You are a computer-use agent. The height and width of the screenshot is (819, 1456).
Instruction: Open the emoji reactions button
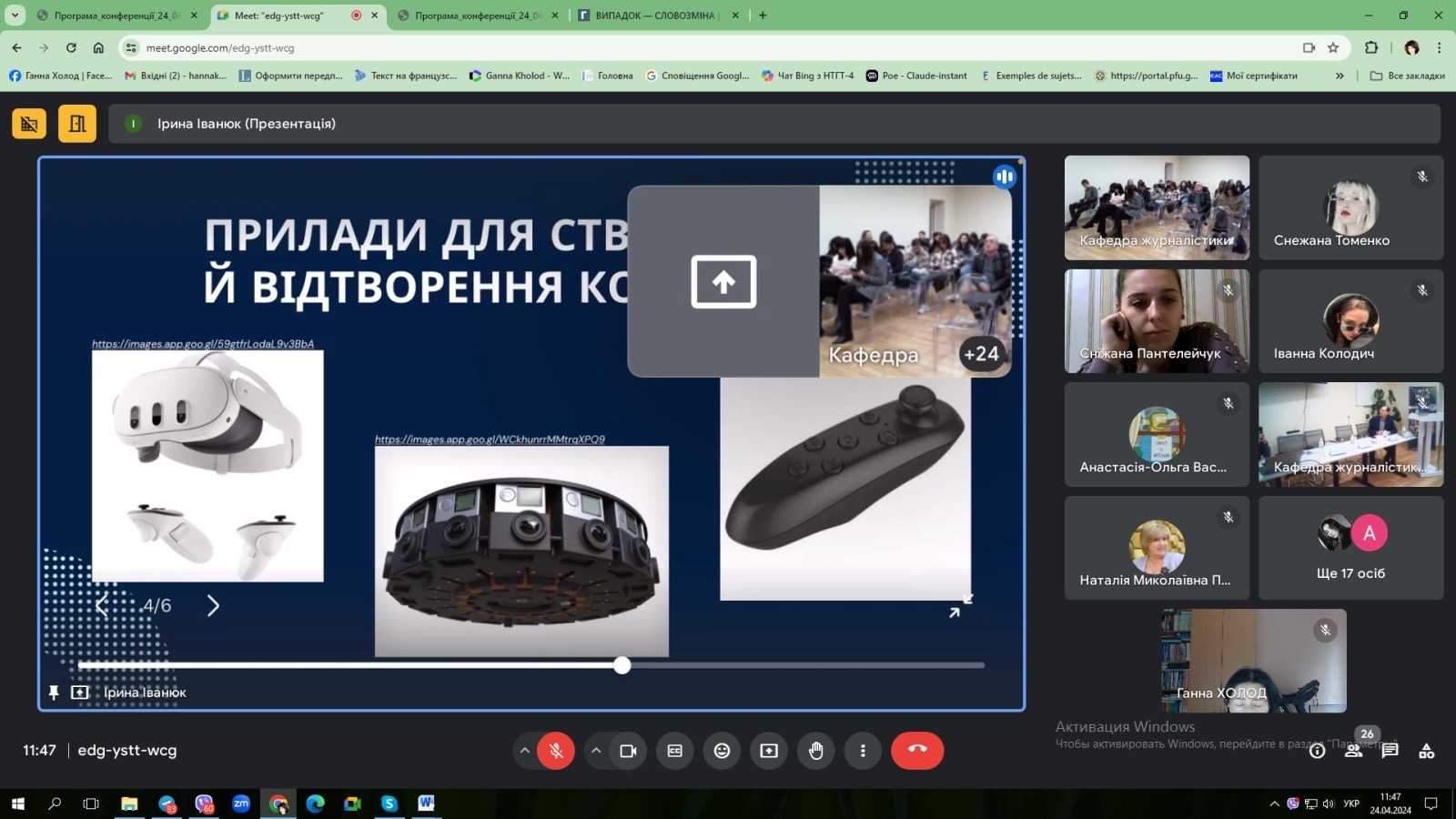click(x=722, y=751)
